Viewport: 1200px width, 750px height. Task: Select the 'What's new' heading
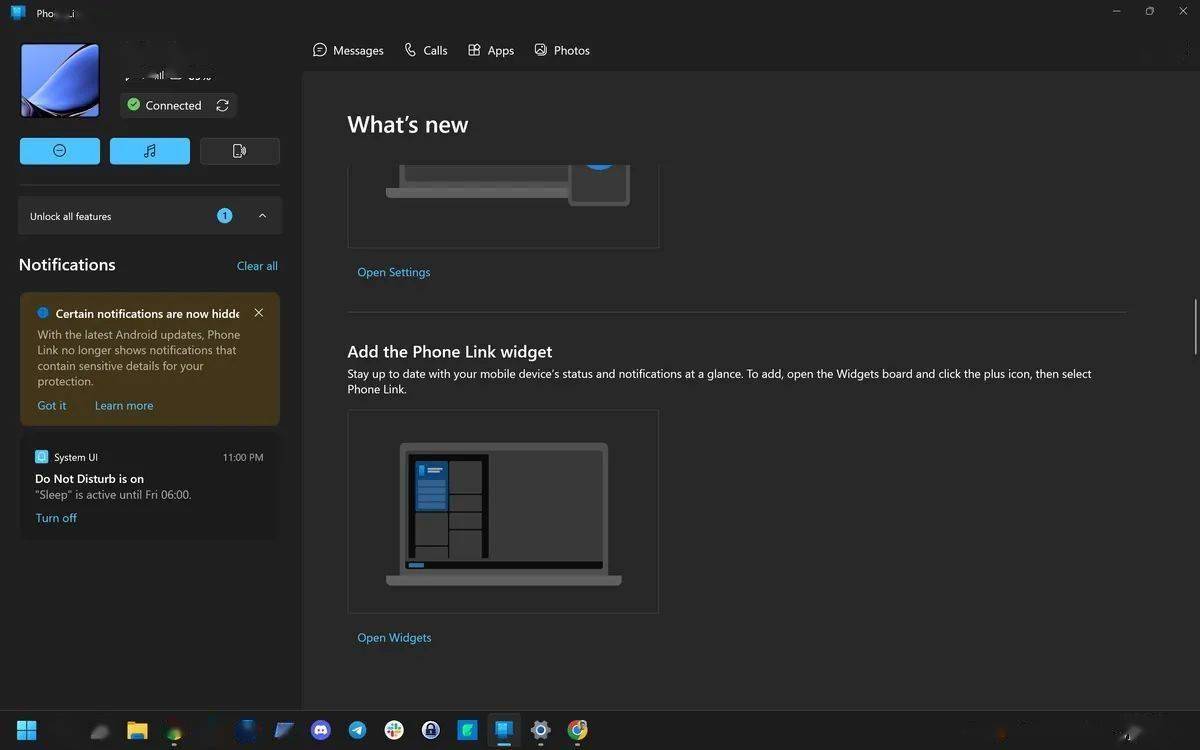point(408,125)
